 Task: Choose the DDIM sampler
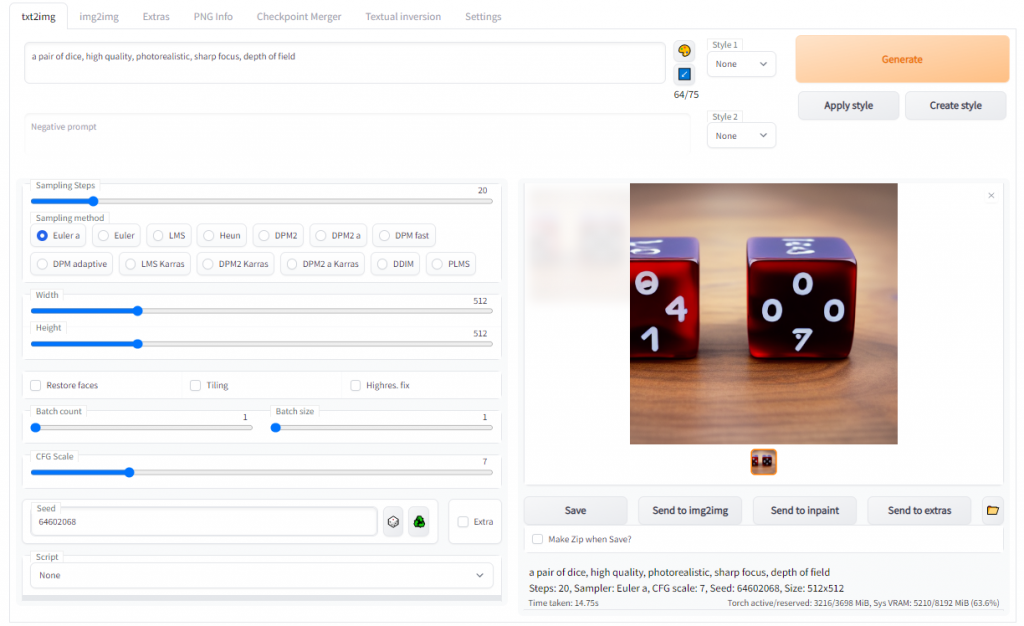pyautogui.click(x=395, y=264)
